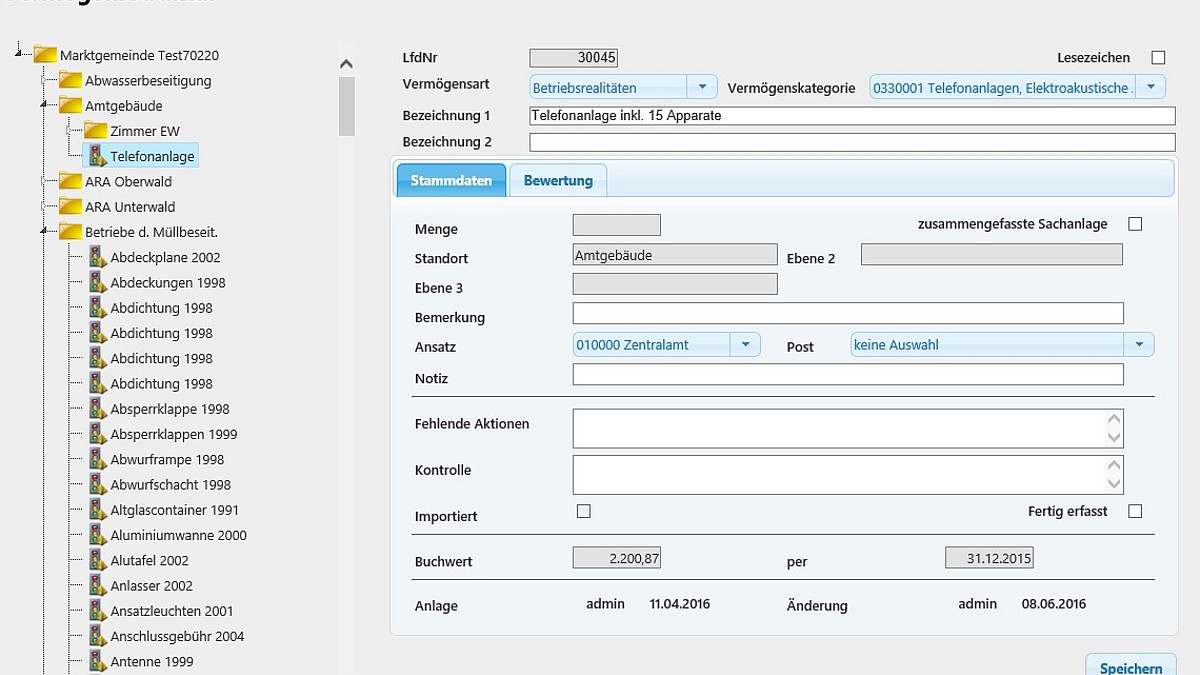Check the Fertig erfasst checkbox
Image resolution: width=1200 pixels, height=675 pixels.
[1135, 511]
